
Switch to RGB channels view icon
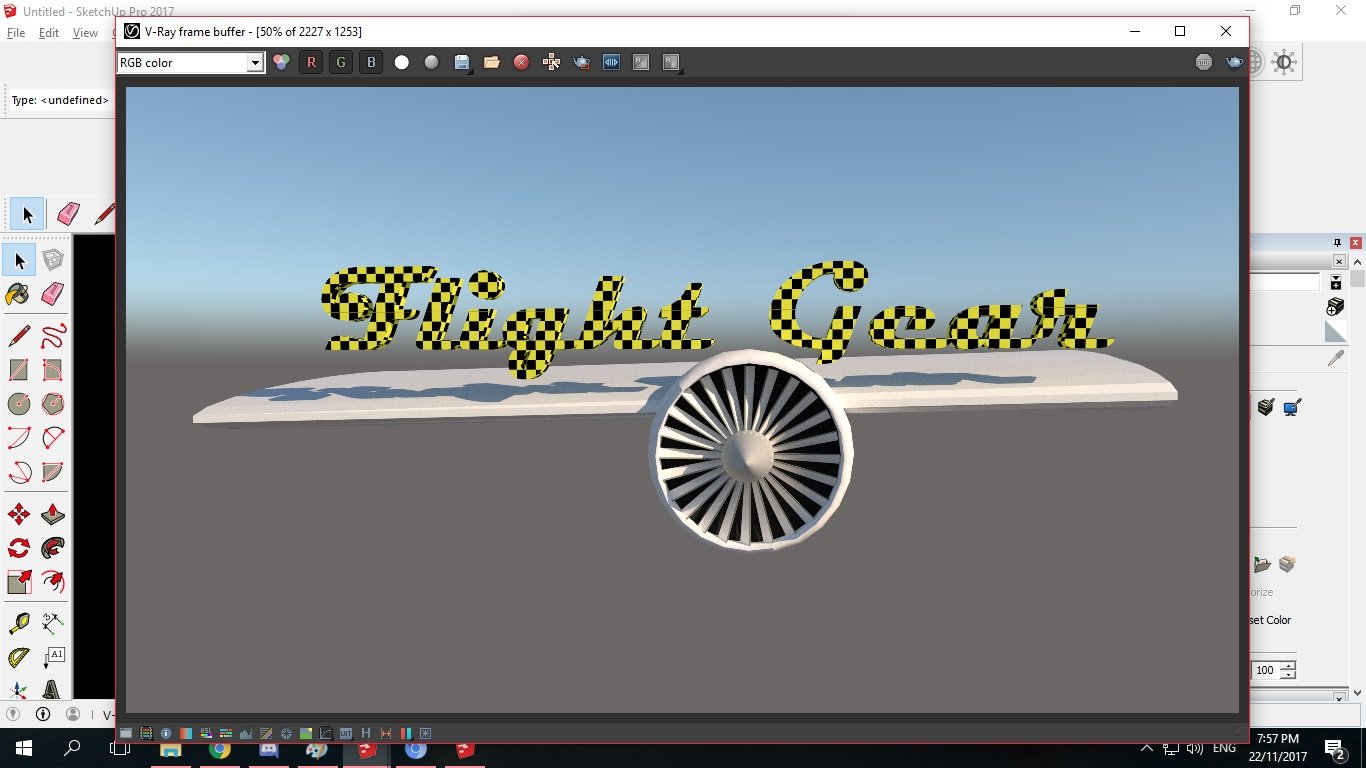tap(281, 62)
